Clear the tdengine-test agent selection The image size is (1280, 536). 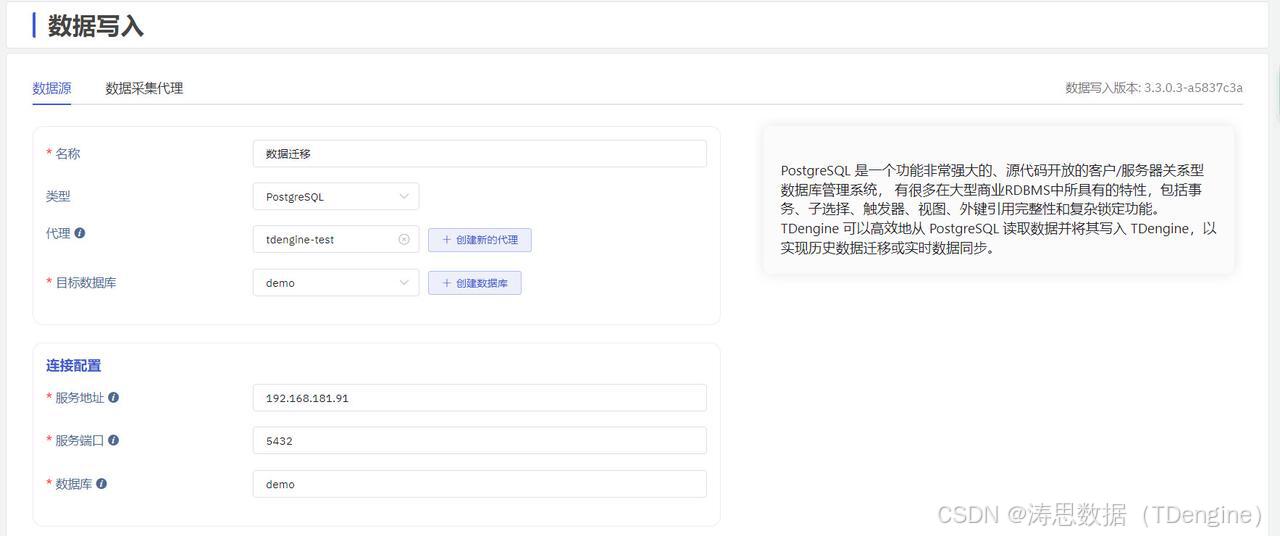(x=404, y=239)
